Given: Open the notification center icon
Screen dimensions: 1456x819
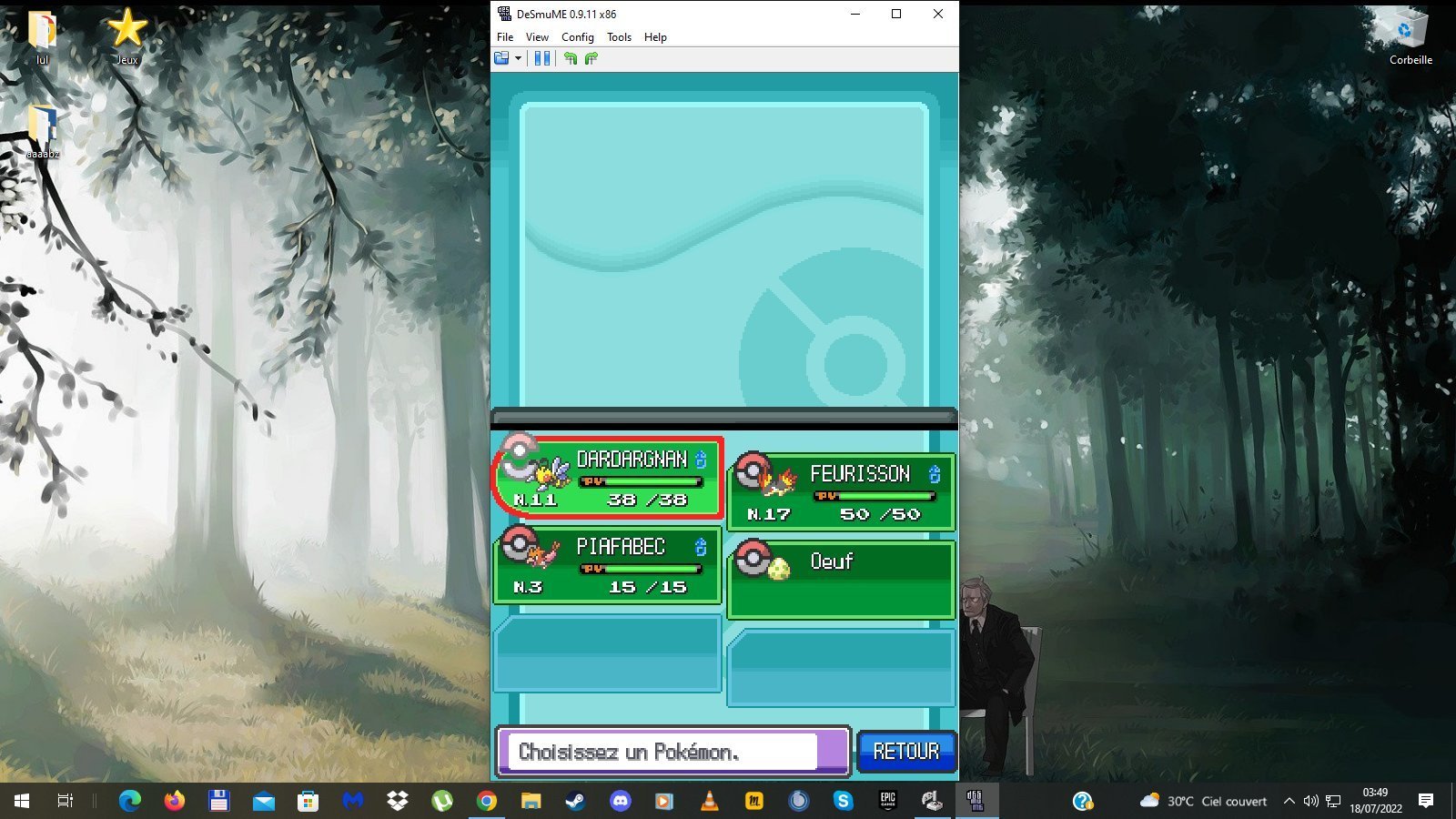Looking at the screenshot, I should pyautogui.click(x=1426, y=801).
